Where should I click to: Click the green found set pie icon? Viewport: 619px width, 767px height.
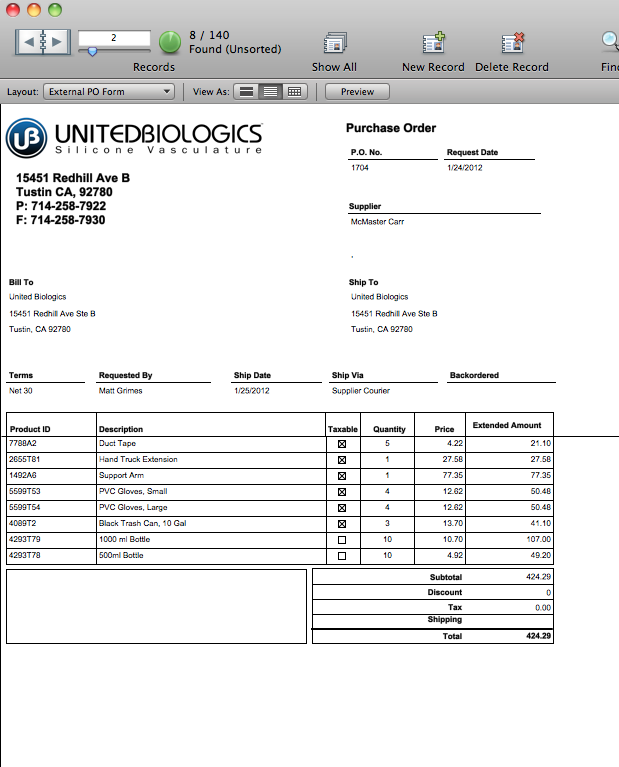coord(170,42)
